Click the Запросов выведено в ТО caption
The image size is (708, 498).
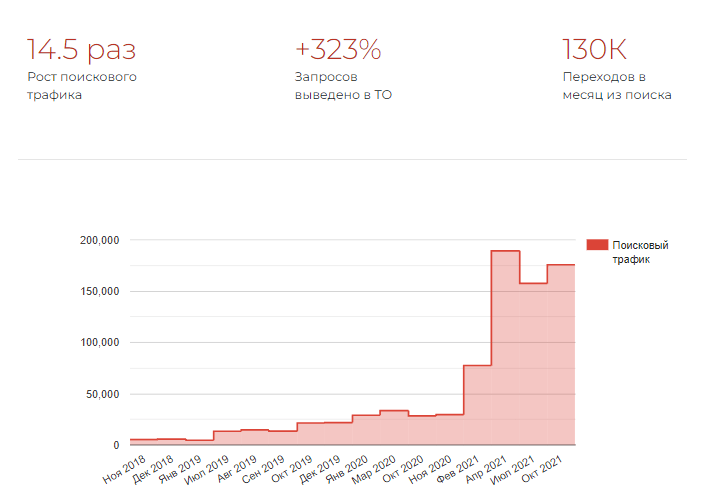343,86
